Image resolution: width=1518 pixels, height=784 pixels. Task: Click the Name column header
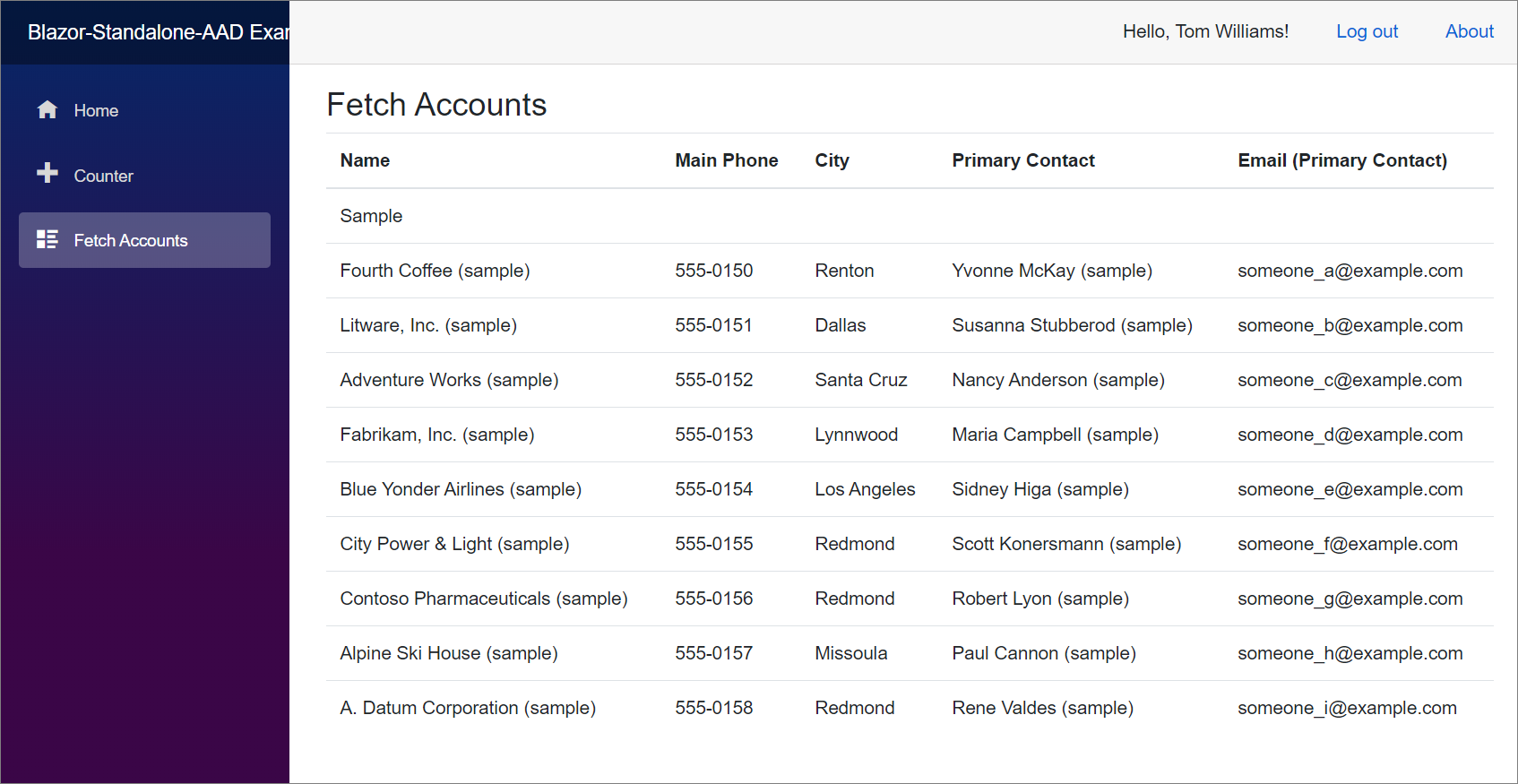click(x=365, y=160)
